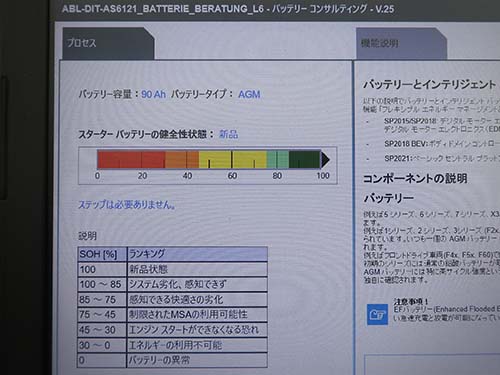Click the SP2021 list entry
Screen dimensions: 500x375
pyautogui.click(x=442, y=158)
